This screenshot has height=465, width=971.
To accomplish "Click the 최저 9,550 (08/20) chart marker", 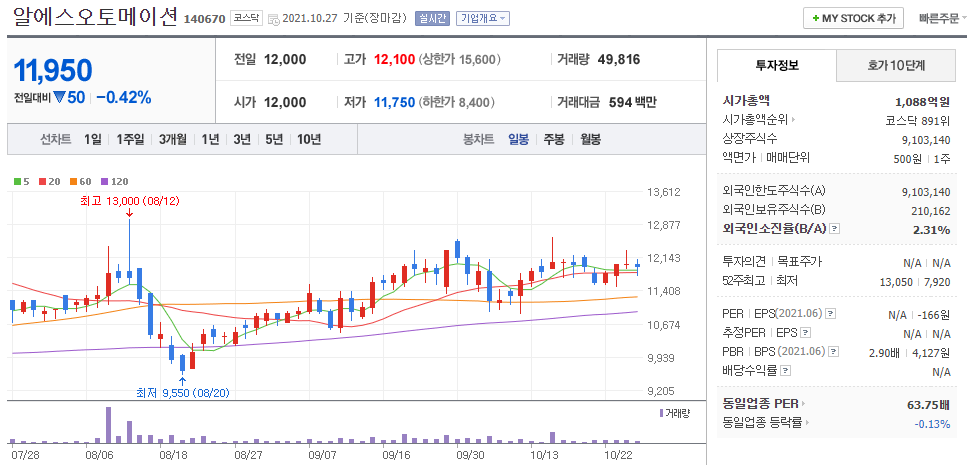I will (183, 393).
